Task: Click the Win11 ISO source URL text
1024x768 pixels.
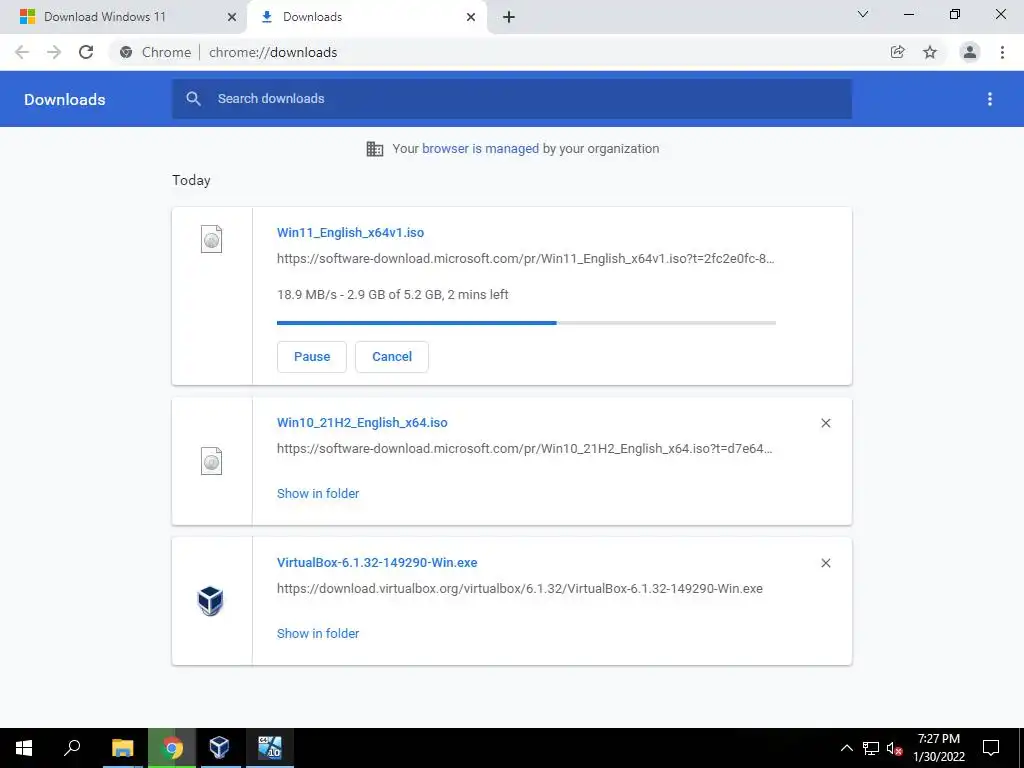Action: click(526, 259)
